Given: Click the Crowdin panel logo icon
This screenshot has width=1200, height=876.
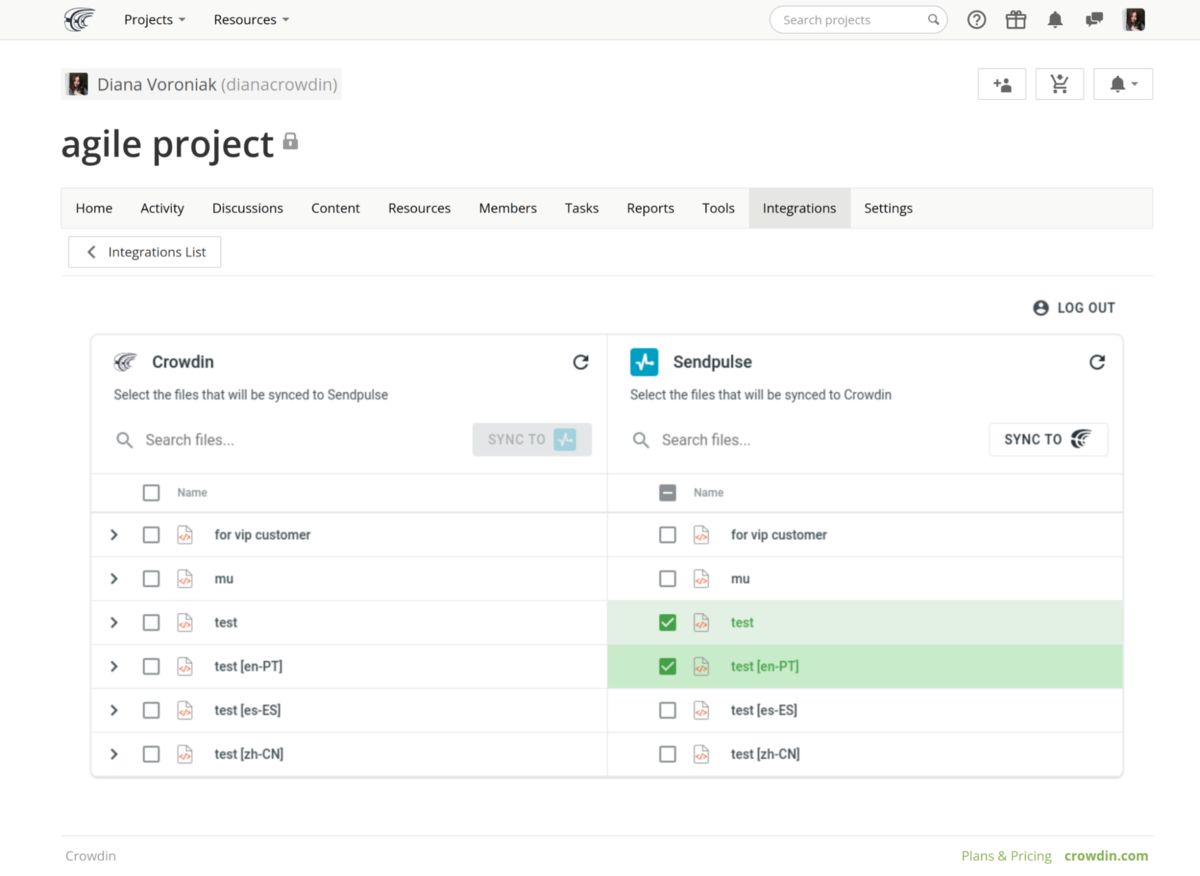Looking at the screenshot, I should (125, 362).
